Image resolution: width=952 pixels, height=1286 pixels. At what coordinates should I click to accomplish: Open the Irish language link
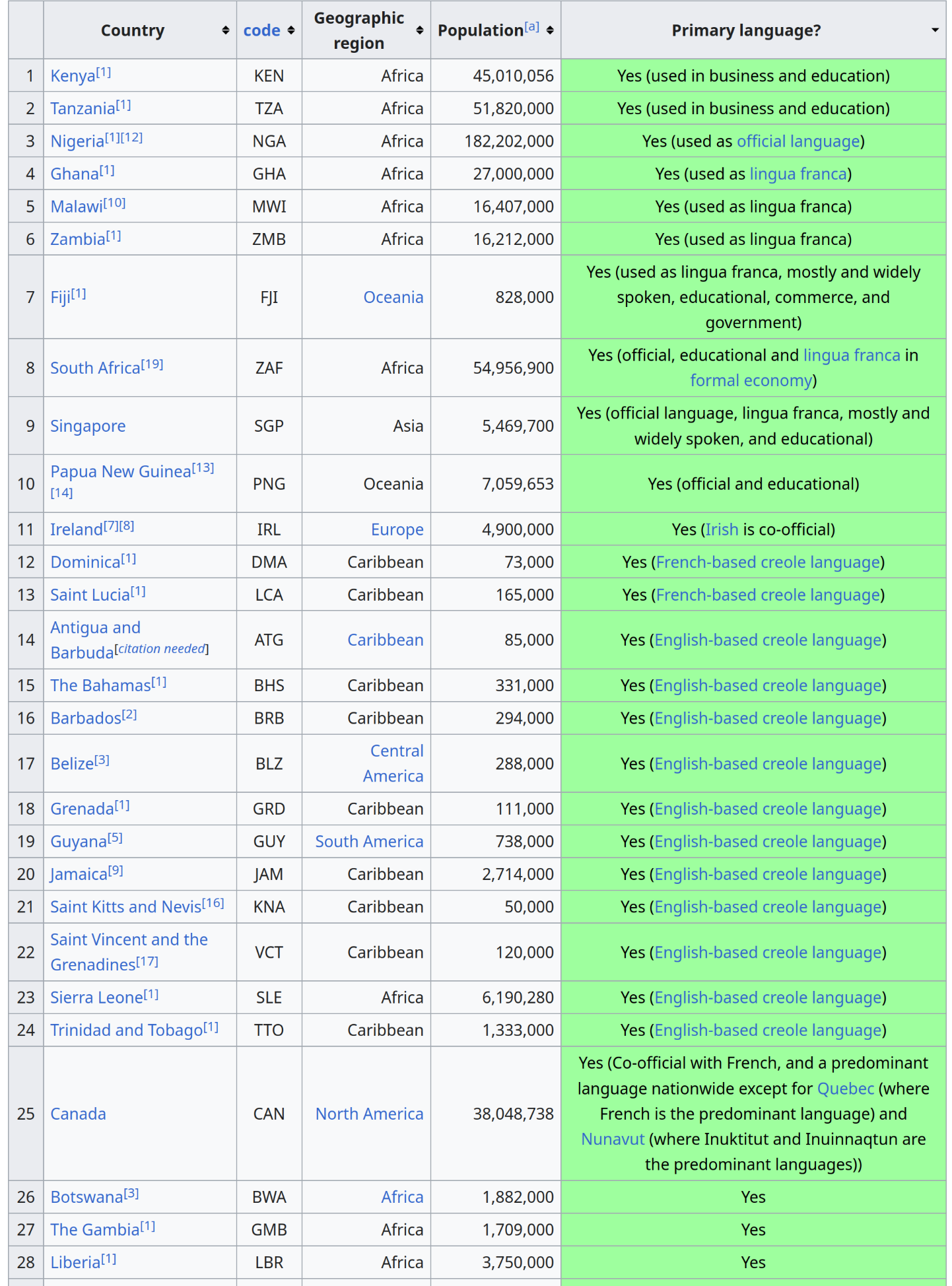(x=722, y=529)
